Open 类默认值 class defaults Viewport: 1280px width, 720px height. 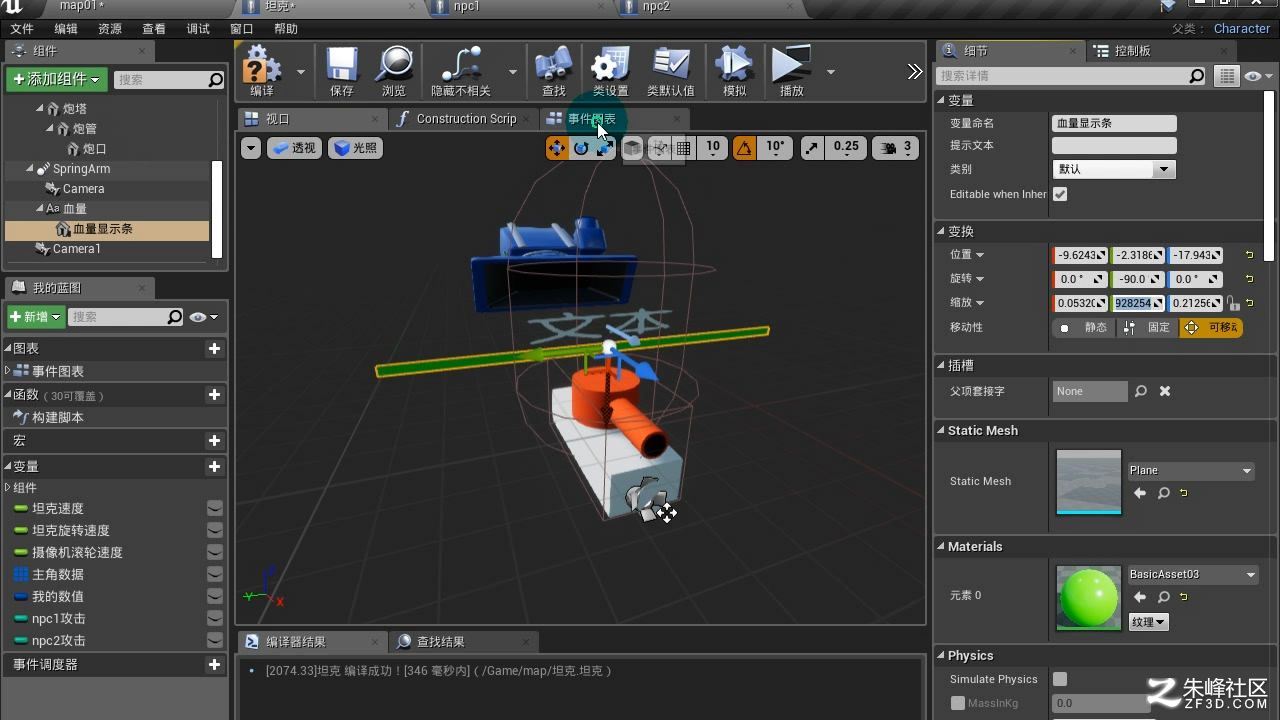pos(670,71)
